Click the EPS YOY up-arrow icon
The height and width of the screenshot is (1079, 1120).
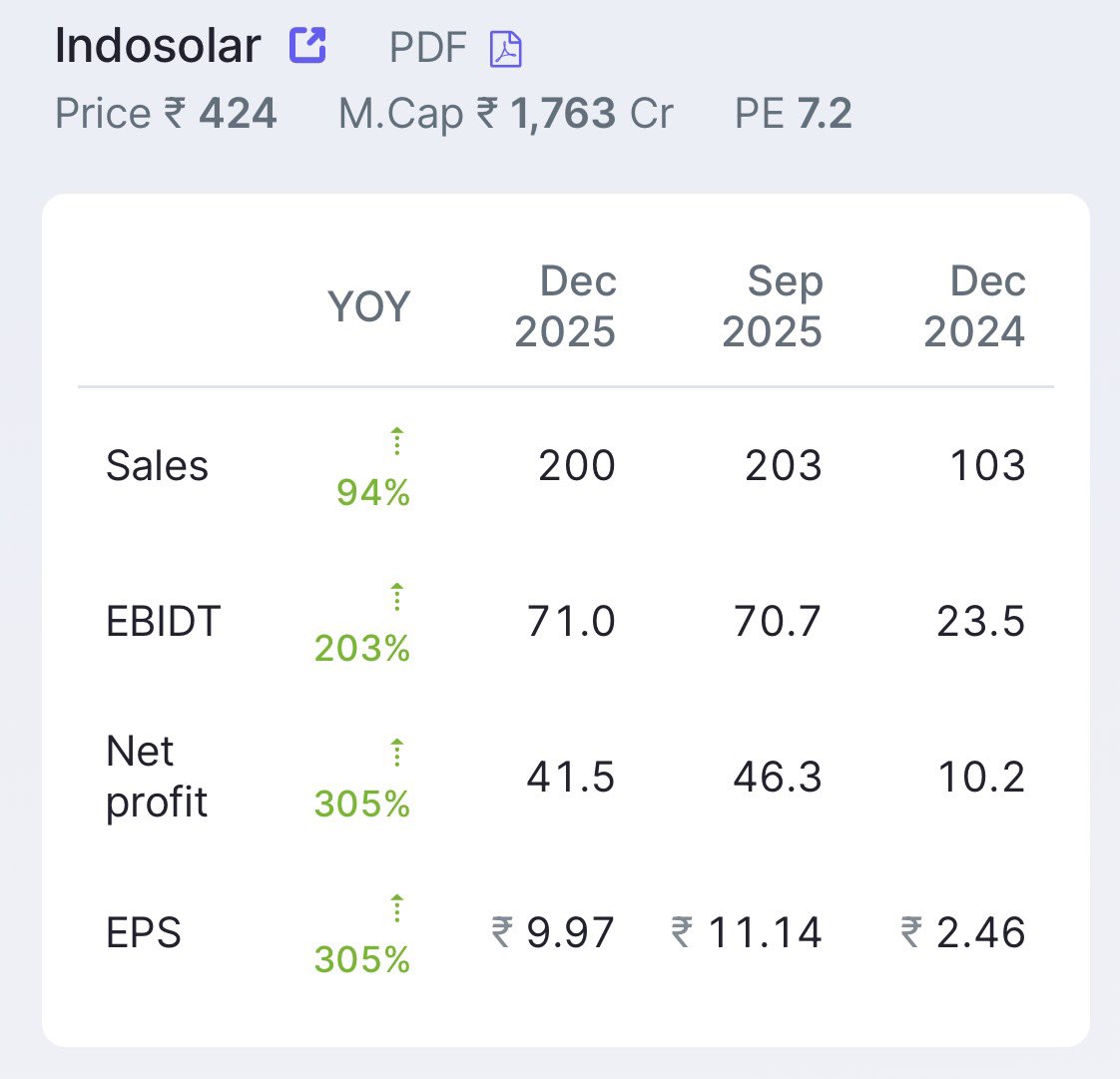[x=397, y=908]
